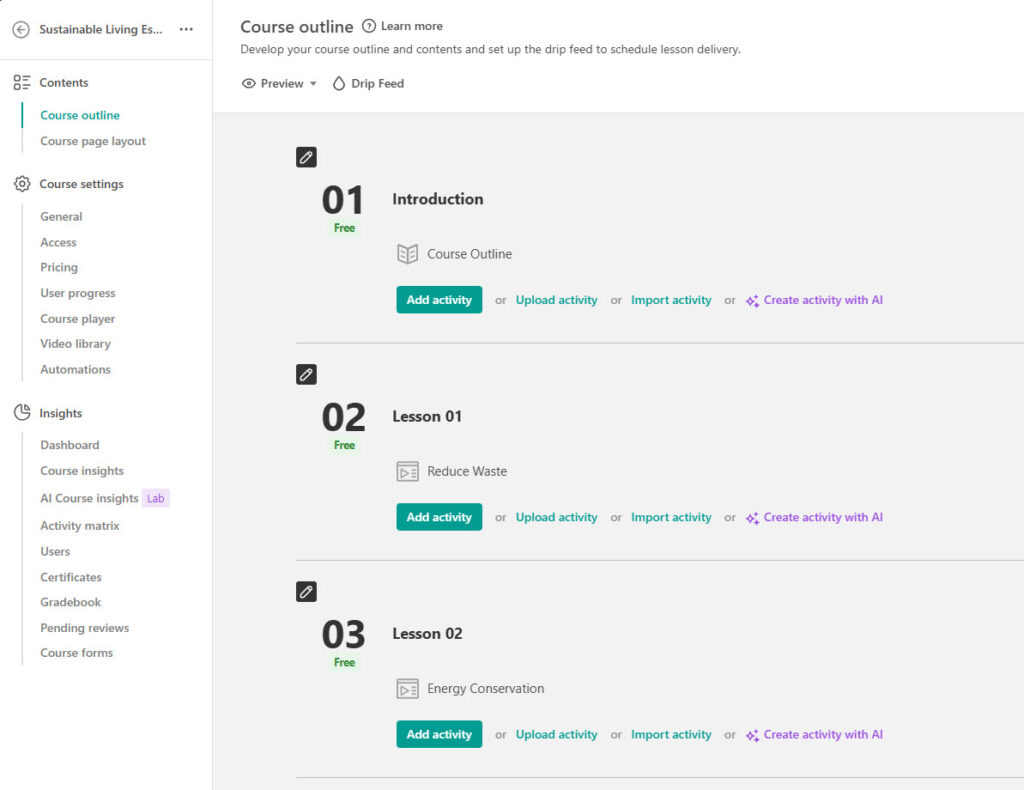Viewport: 1024px width, 790px height.
Task: Click the ebook icon beside Course Outline activity
Action: pyautogui.click(x=407, y=254)
